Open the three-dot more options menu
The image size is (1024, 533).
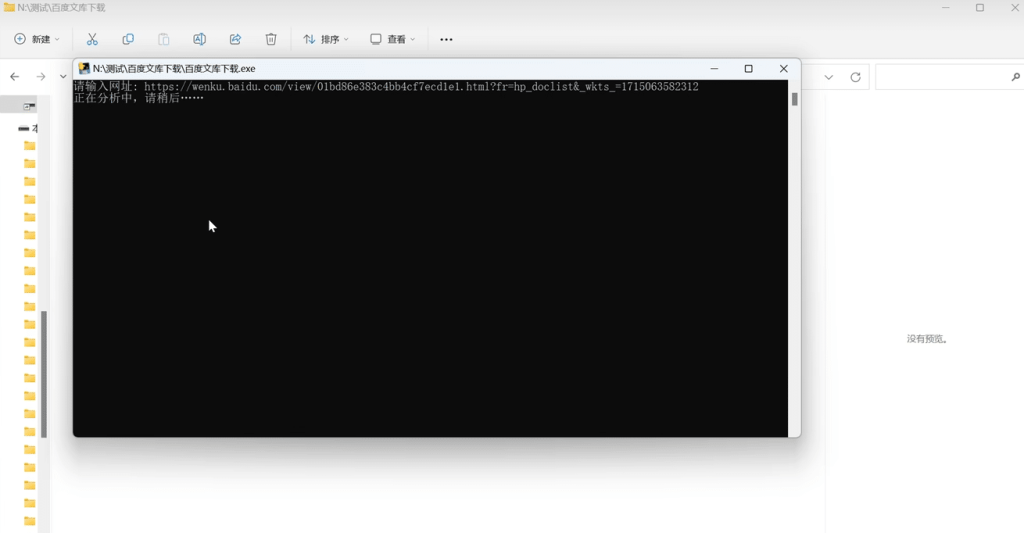click(446, 39)
